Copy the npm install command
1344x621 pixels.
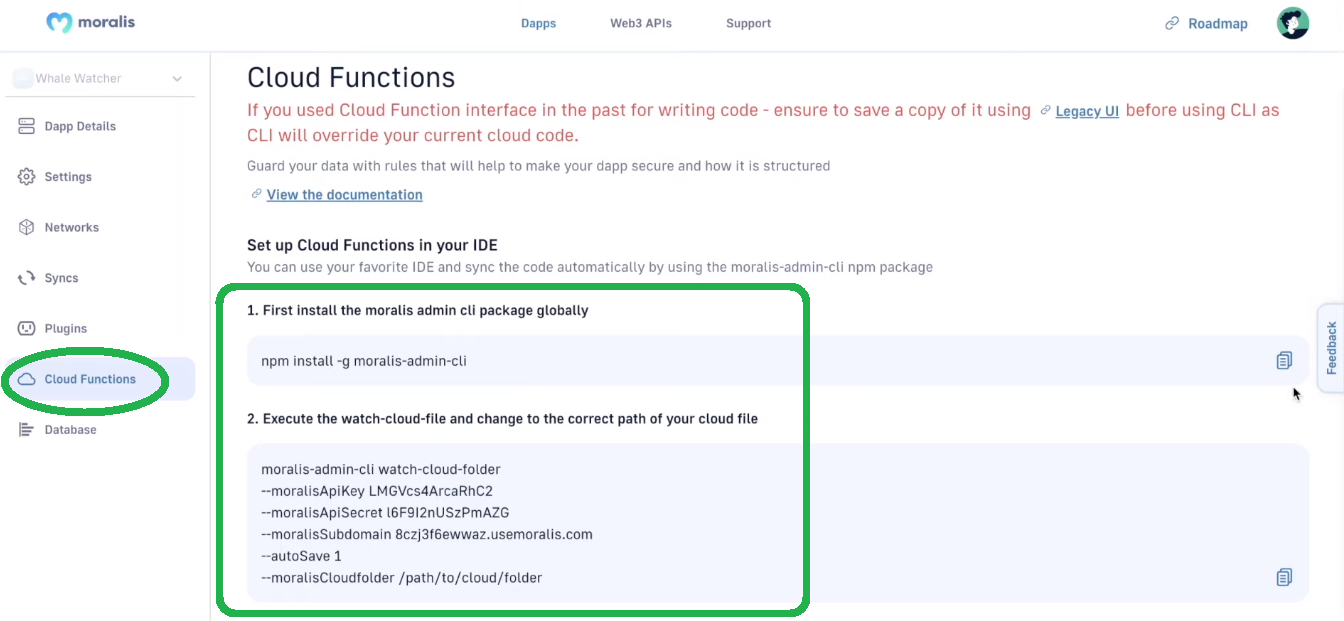(1284, 361)
